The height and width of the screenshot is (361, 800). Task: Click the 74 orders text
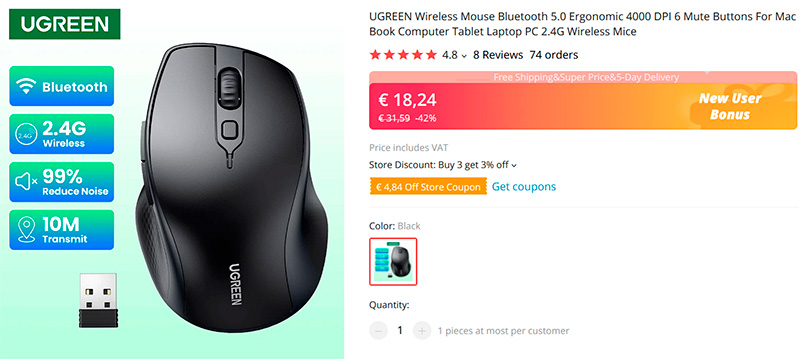pos(554,55)
